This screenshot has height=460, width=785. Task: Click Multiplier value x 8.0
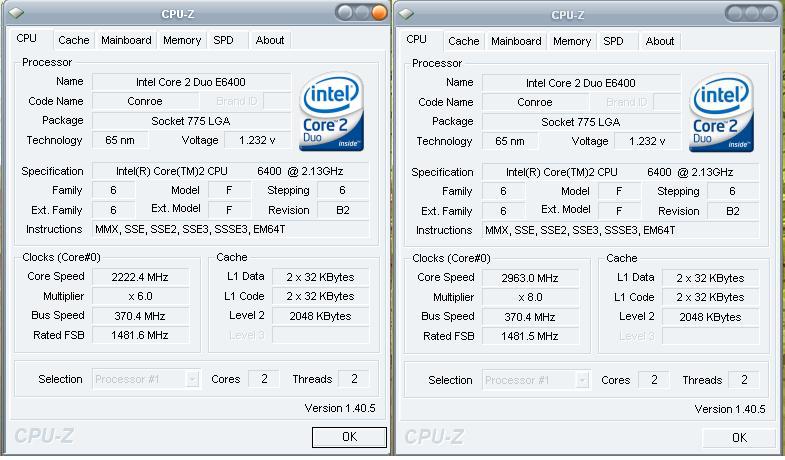pos(530,297)
